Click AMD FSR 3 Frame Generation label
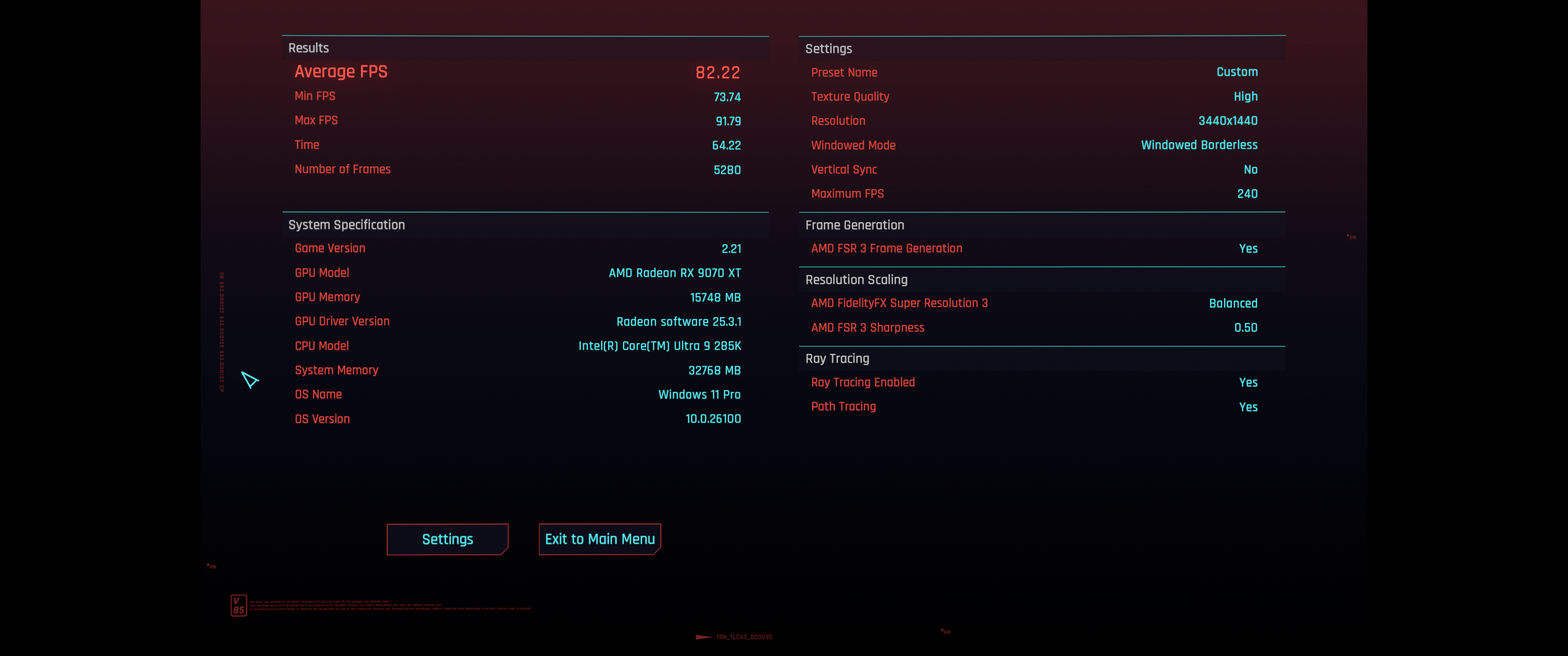The width and height of the screenshot is (1568, 656). click(886, 249)
